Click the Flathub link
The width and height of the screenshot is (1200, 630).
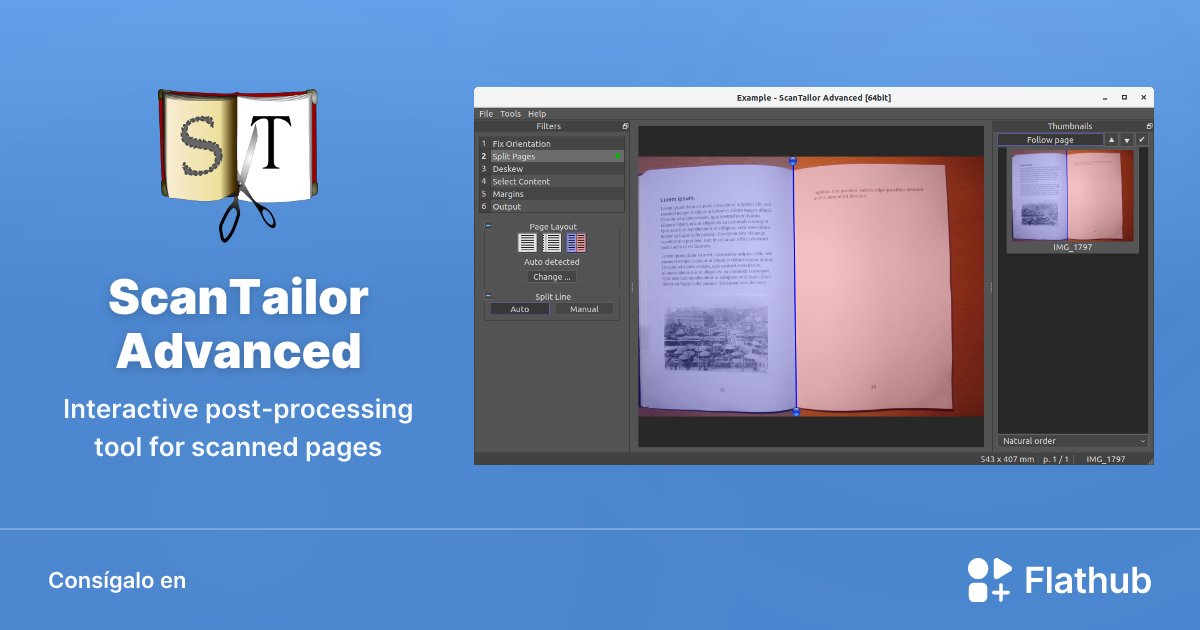click(x=1062, y=578)
